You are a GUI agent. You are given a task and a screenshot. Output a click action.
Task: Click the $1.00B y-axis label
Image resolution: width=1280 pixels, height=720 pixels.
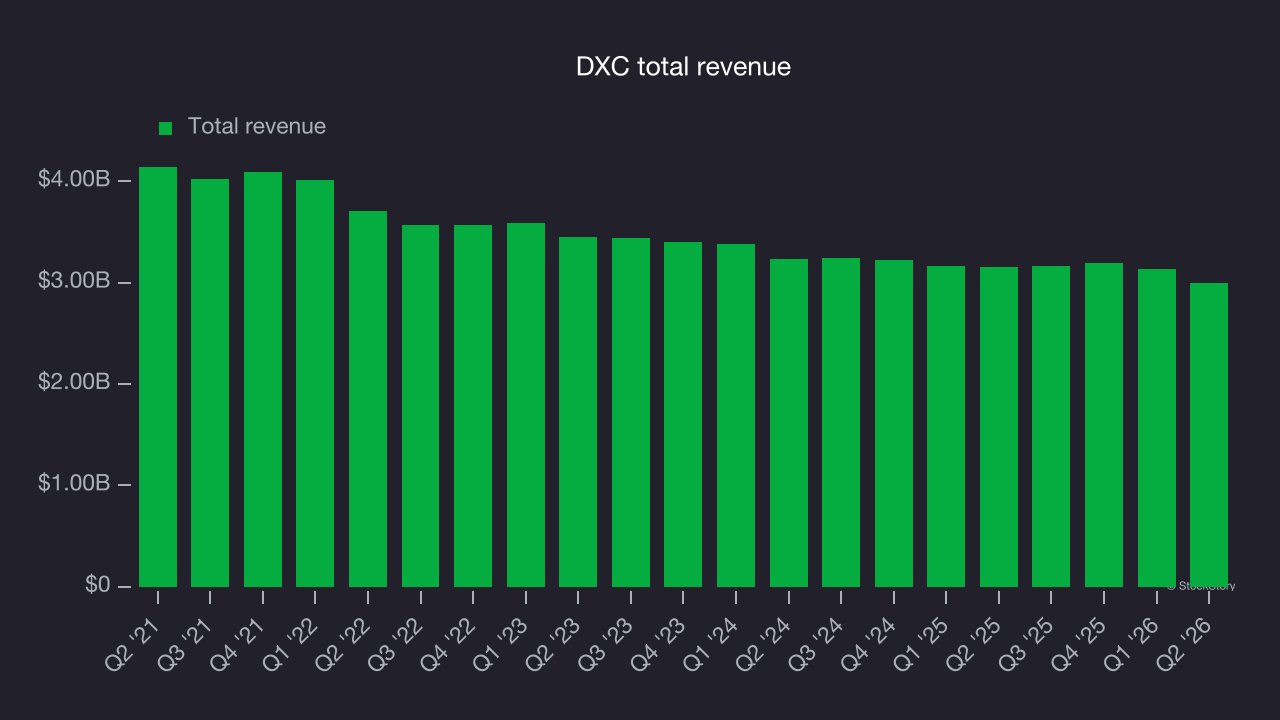pyautogui.click(x=72, y=484)
